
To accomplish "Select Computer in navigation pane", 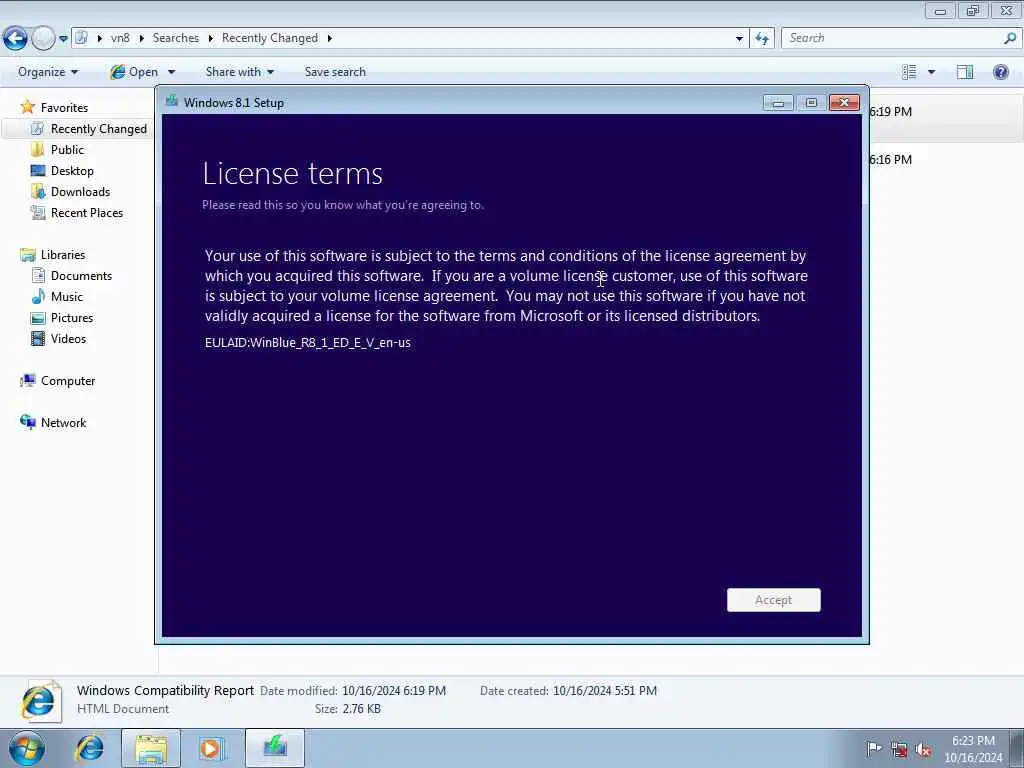I will (68, 381).
